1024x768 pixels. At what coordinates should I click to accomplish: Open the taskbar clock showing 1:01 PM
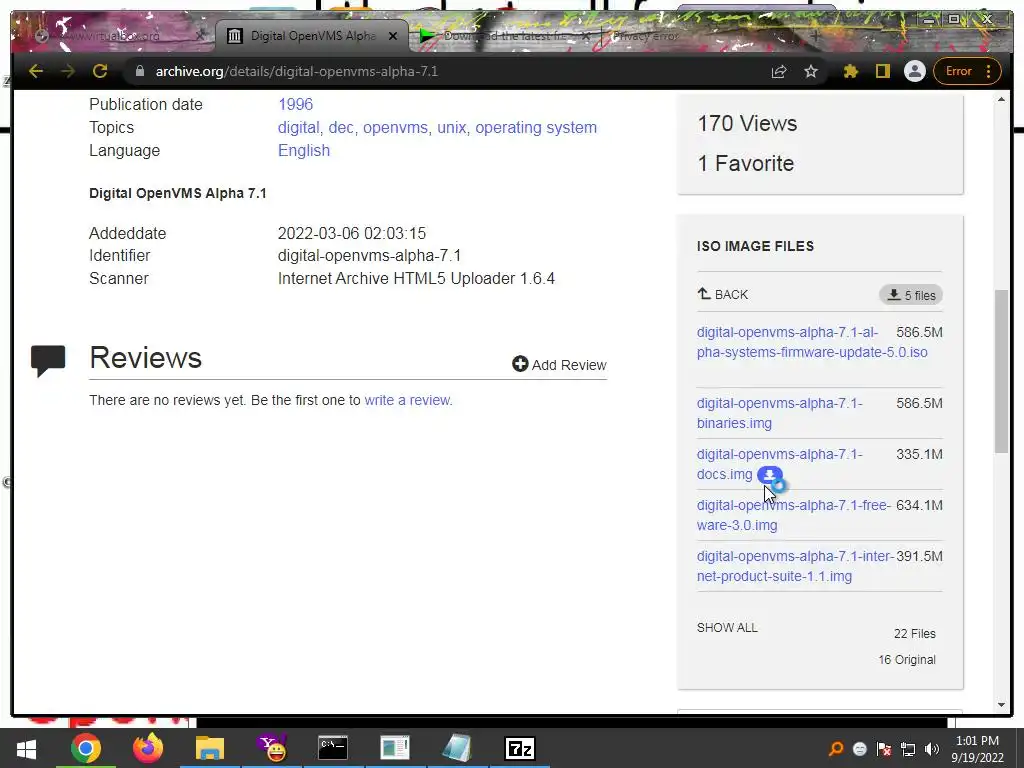pyautogui.click(x=977, y=749)
